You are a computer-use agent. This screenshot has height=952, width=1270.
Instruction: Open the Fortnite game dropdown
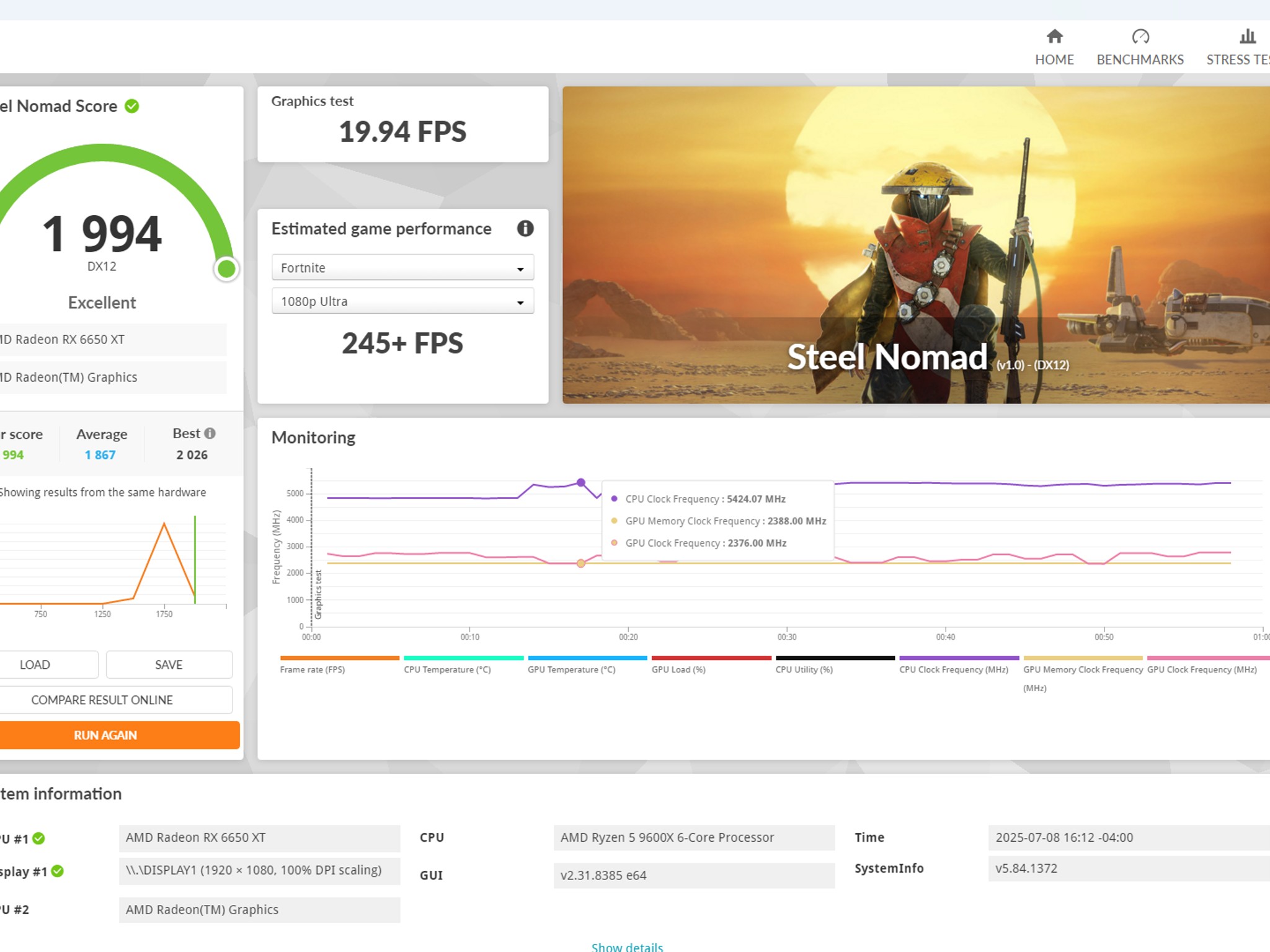tap(402, 268)
